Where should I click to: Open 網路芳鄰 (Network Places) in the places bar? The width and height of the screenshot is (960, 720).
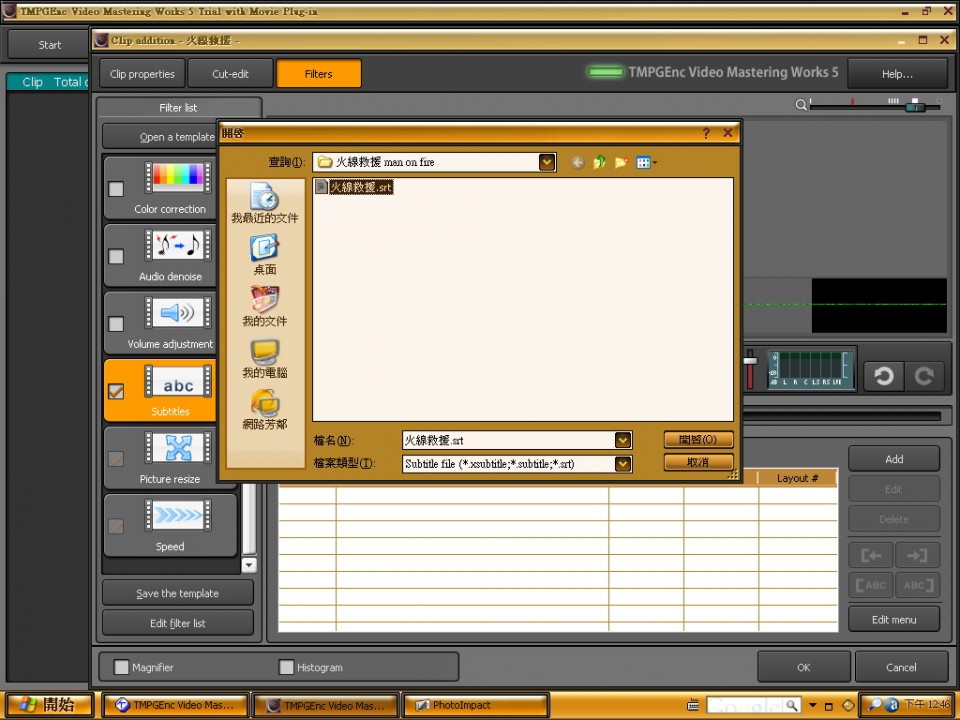(x=264, y=409)
